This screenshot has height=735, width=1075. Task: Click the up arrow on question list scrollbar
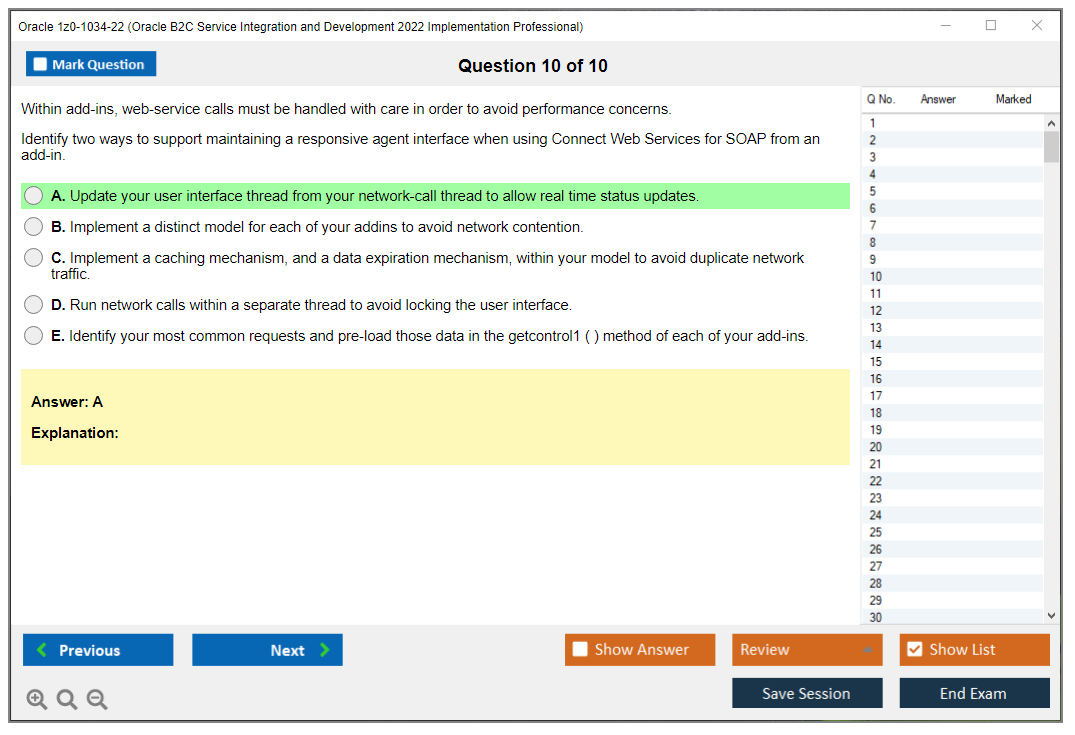[1051, 122]
